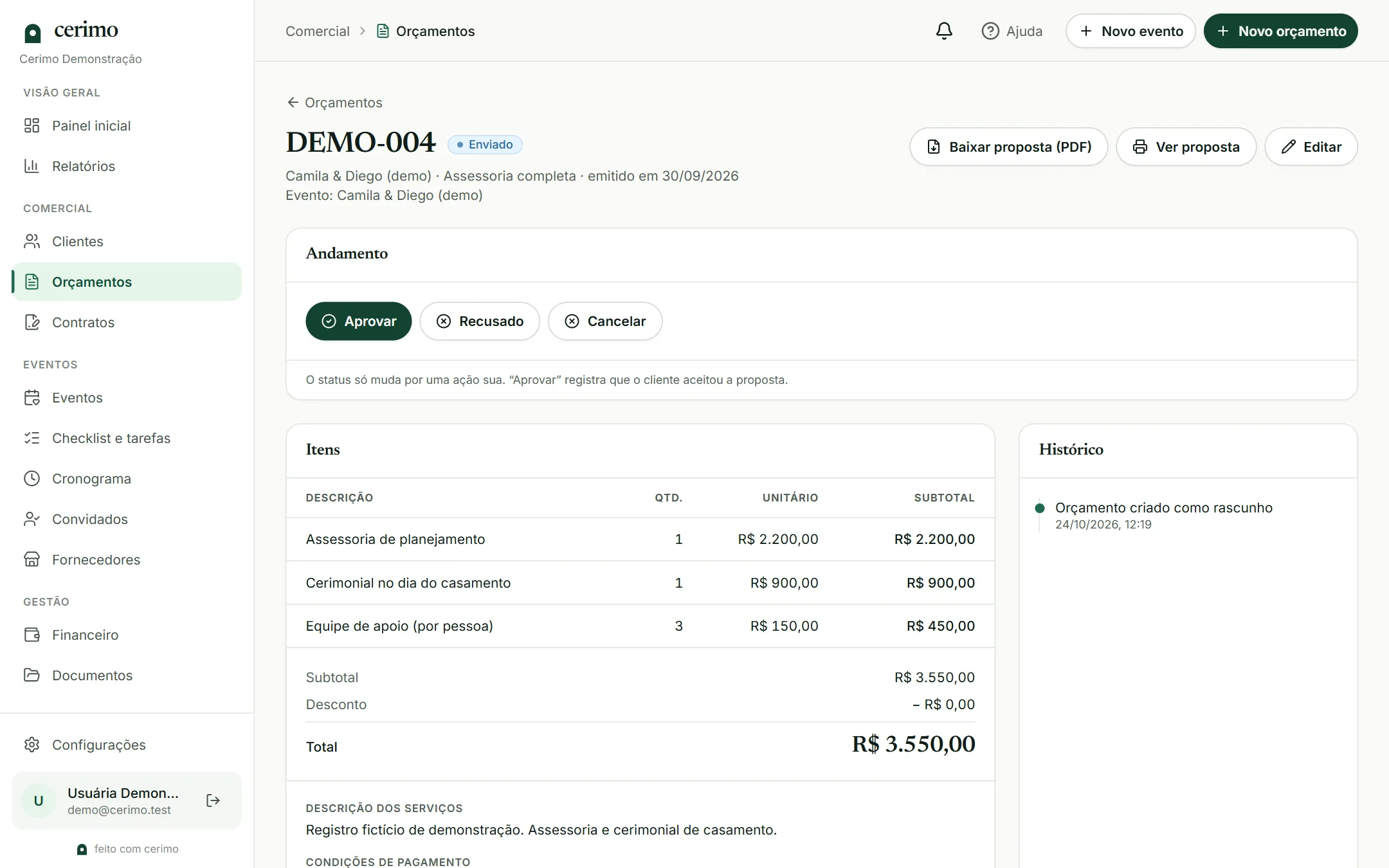Click the Cancelar button
1389x868 pixels.
(x=605, y=321)
